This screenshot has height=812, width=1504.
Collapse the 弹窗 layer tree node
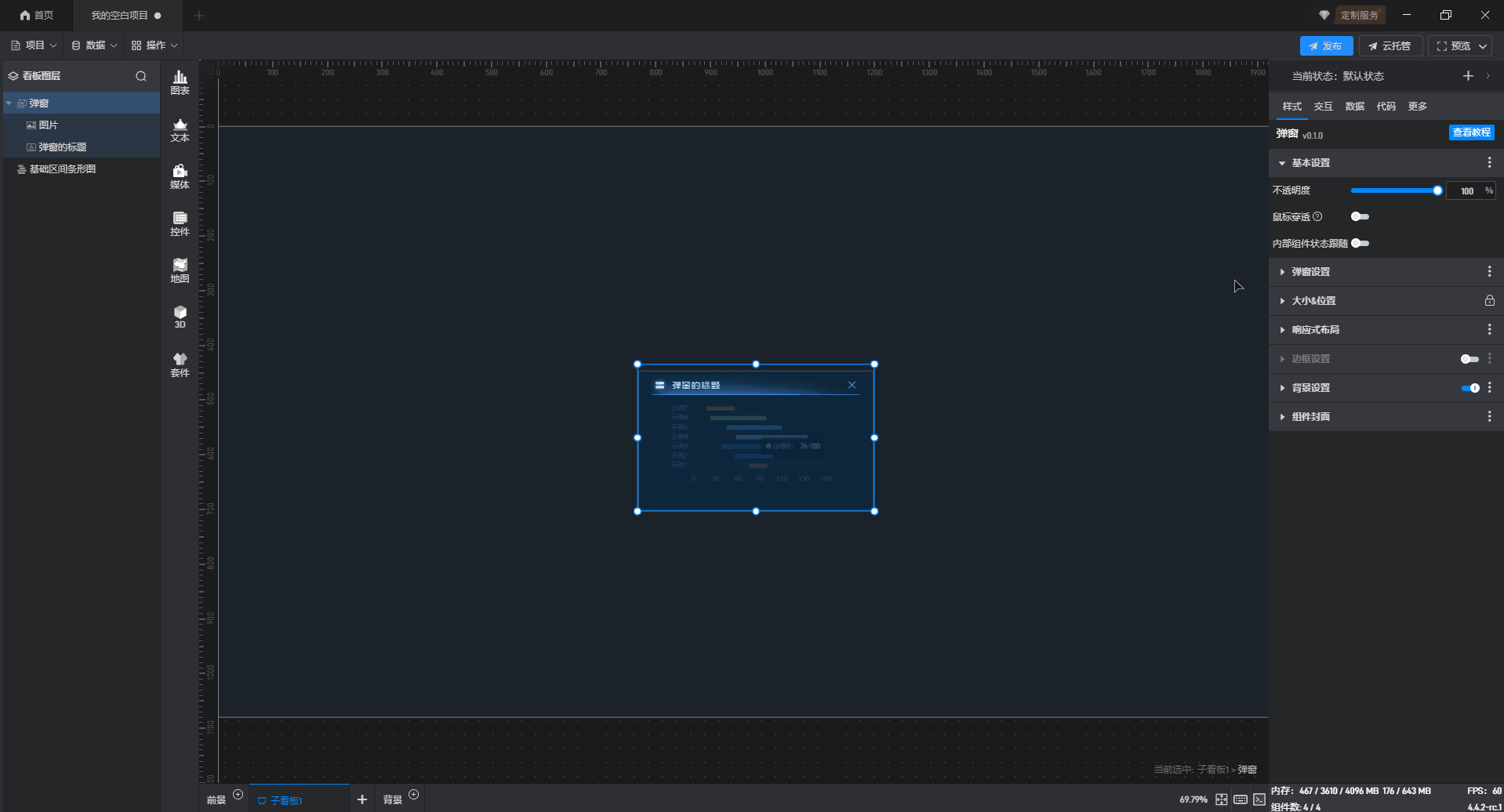(x=9, y=103)
